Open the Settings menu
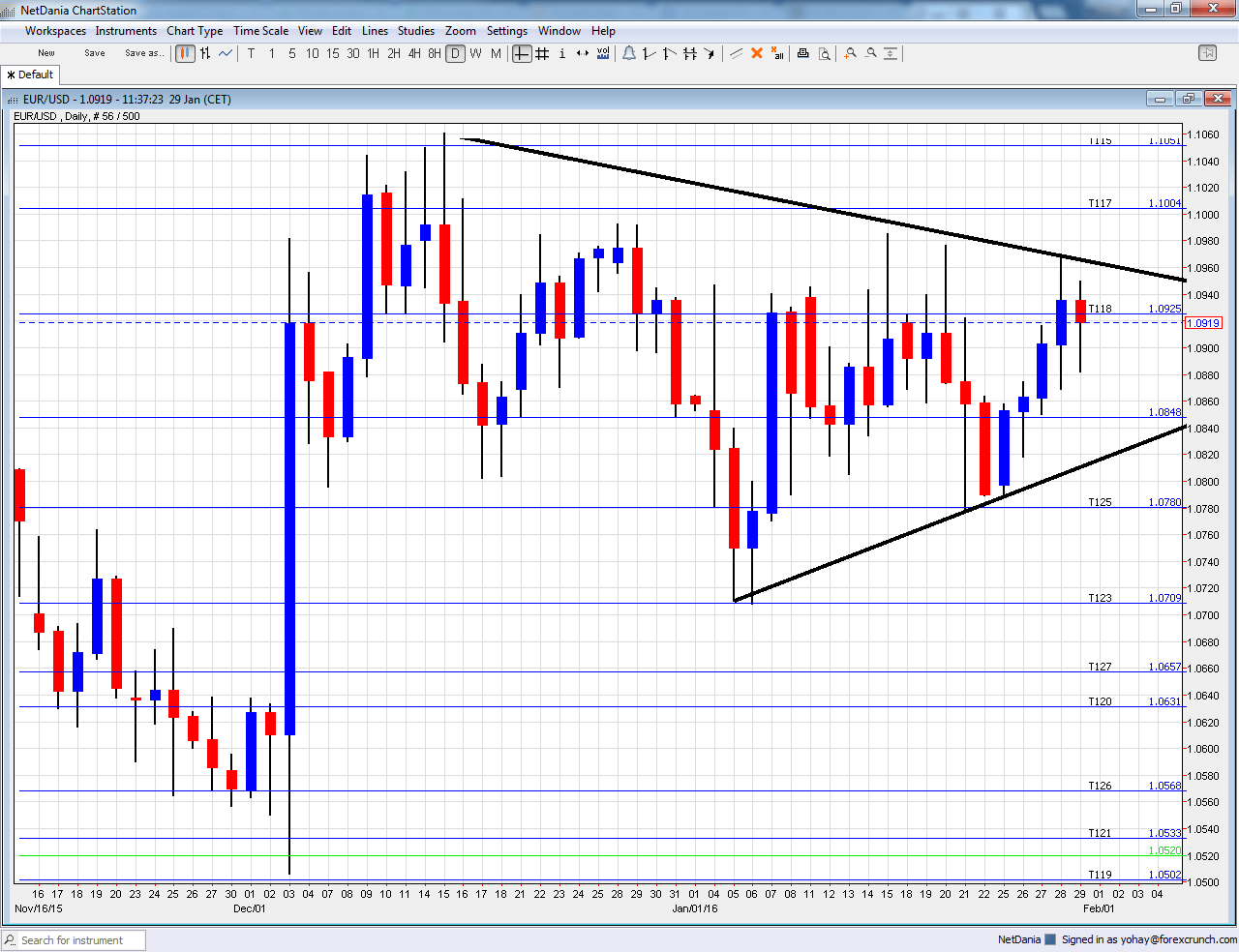Viewport: 1239px width, 952px height. [x=507, y=31]
